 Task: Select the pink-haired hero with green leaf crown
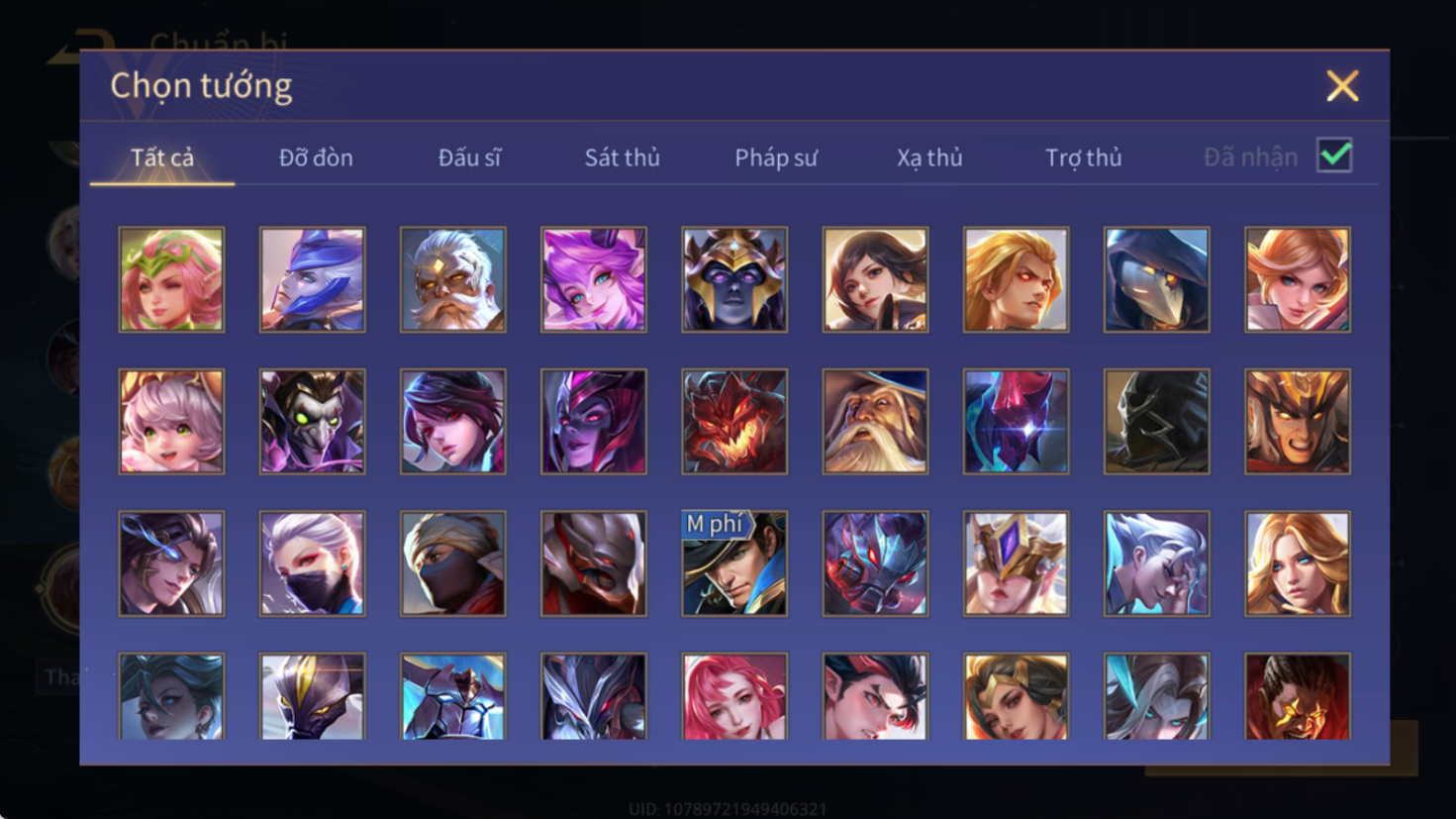pyautogui.click(x=171, y=279)
